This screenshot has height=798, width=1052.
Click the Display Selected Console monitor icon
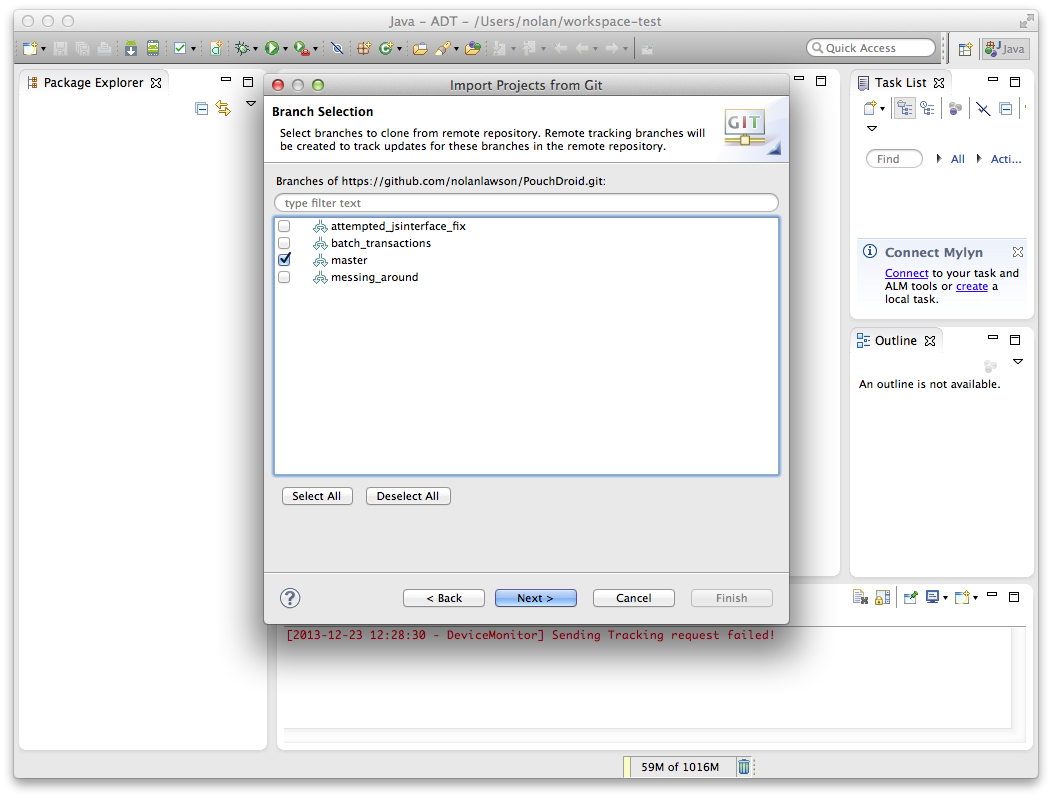(933, 597)
